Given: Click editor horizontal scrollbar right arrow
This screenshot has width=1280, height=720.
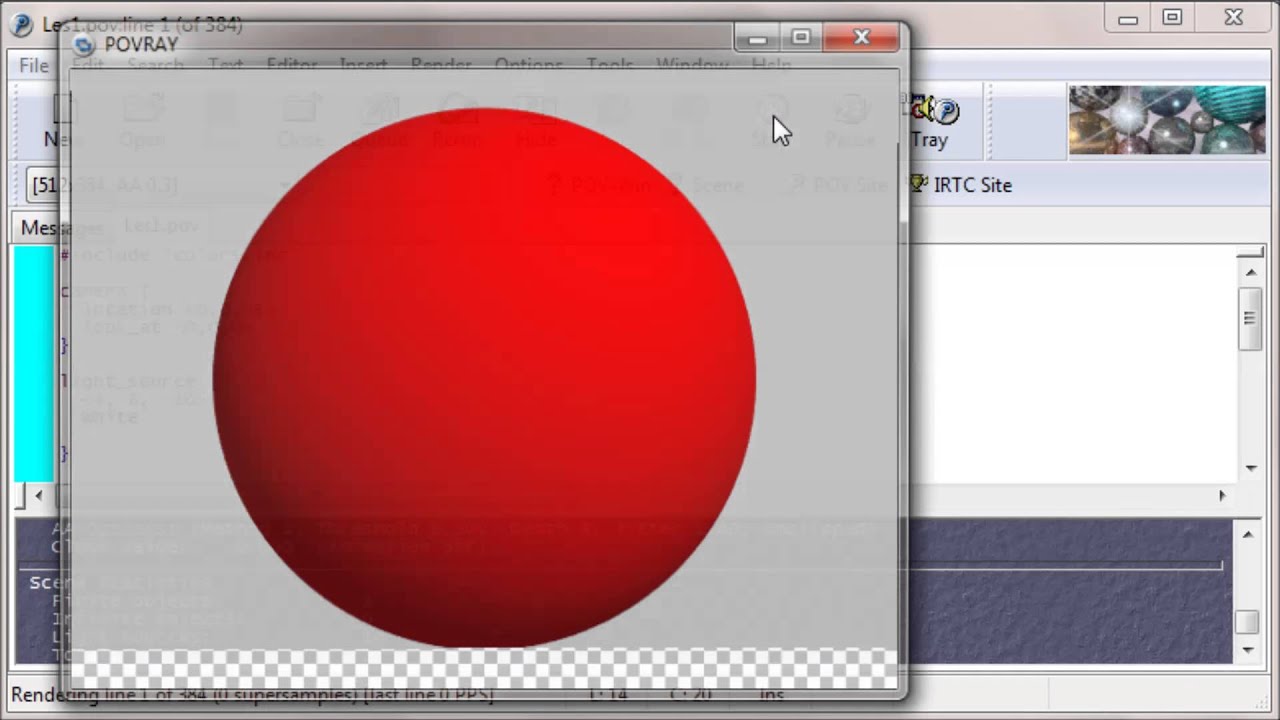Looking at the screenshot, I should click(x=1221, y=495).
